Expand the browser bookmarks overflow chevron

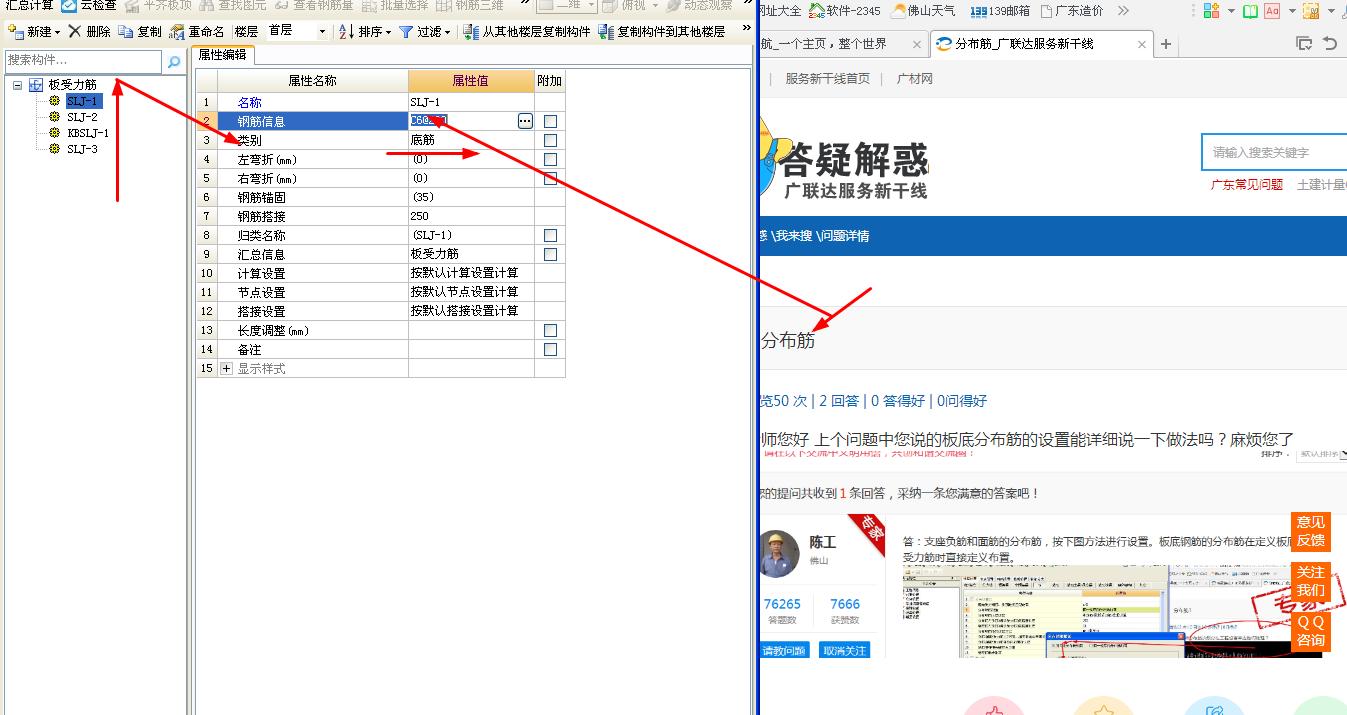(x=1123, y=11)
